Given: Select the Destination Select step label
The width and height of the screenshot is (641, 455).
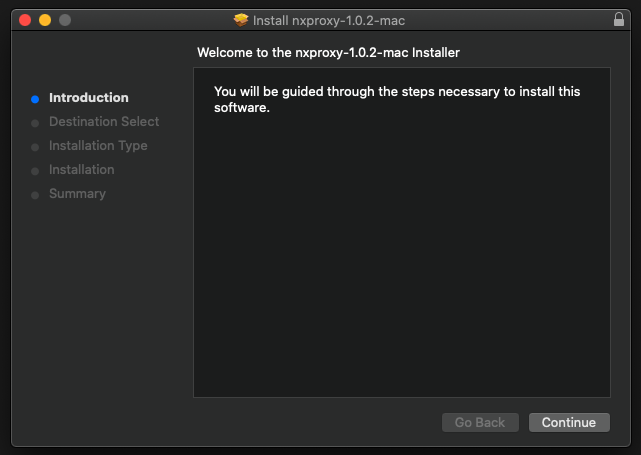Looking at the screenshot, I should (x=104, y=121).
